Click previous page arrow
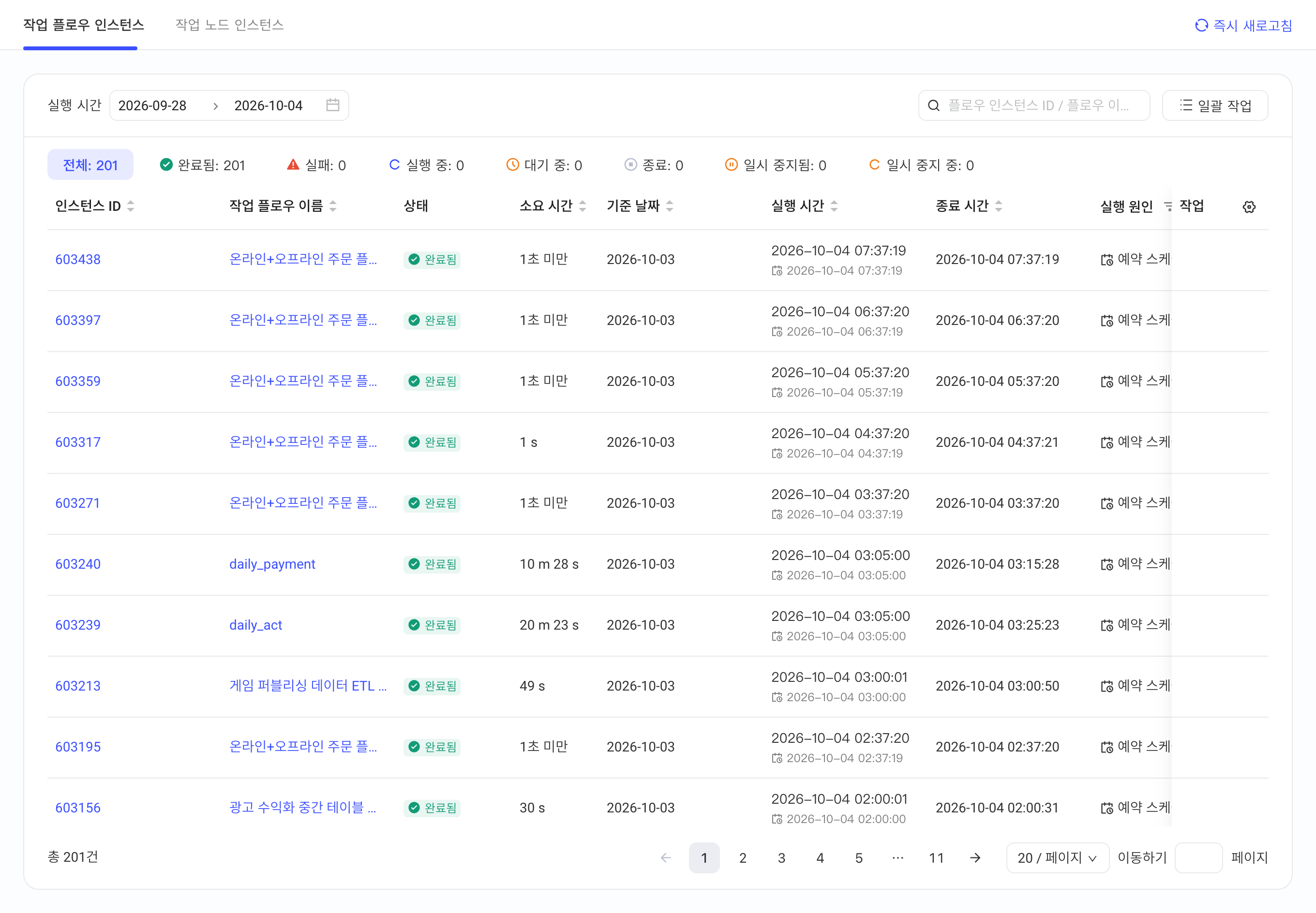The image size is (1316, 913). point(665,857)
